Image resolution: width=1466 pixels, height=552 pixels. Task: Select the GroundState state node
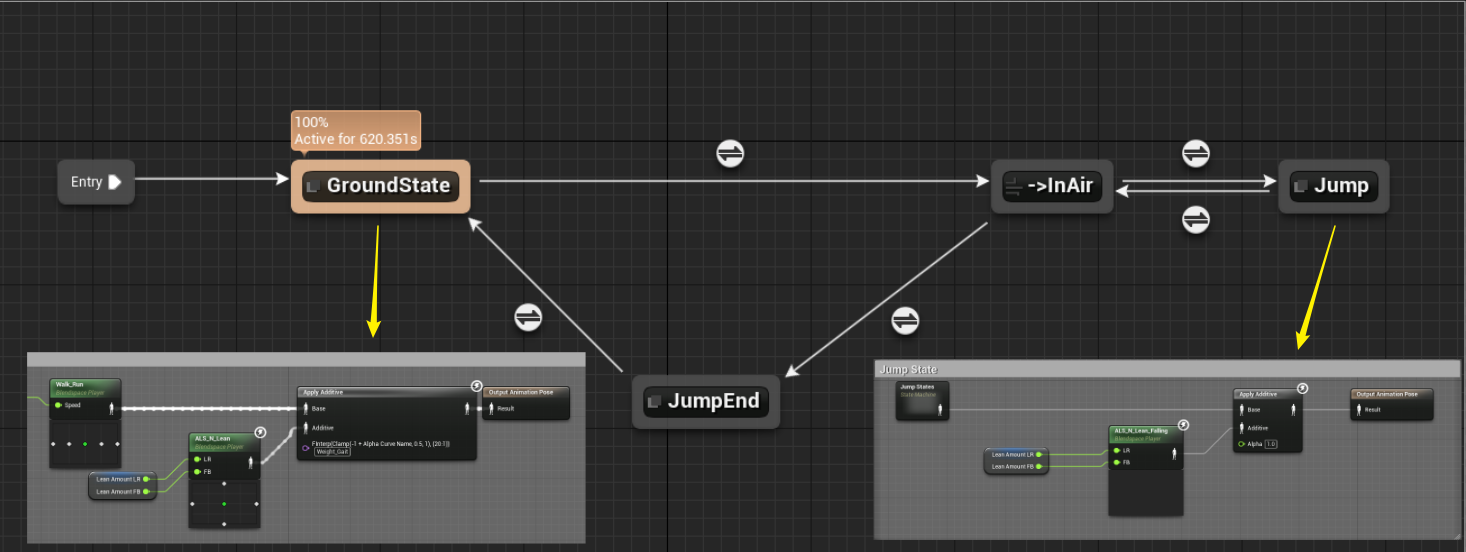381,185
